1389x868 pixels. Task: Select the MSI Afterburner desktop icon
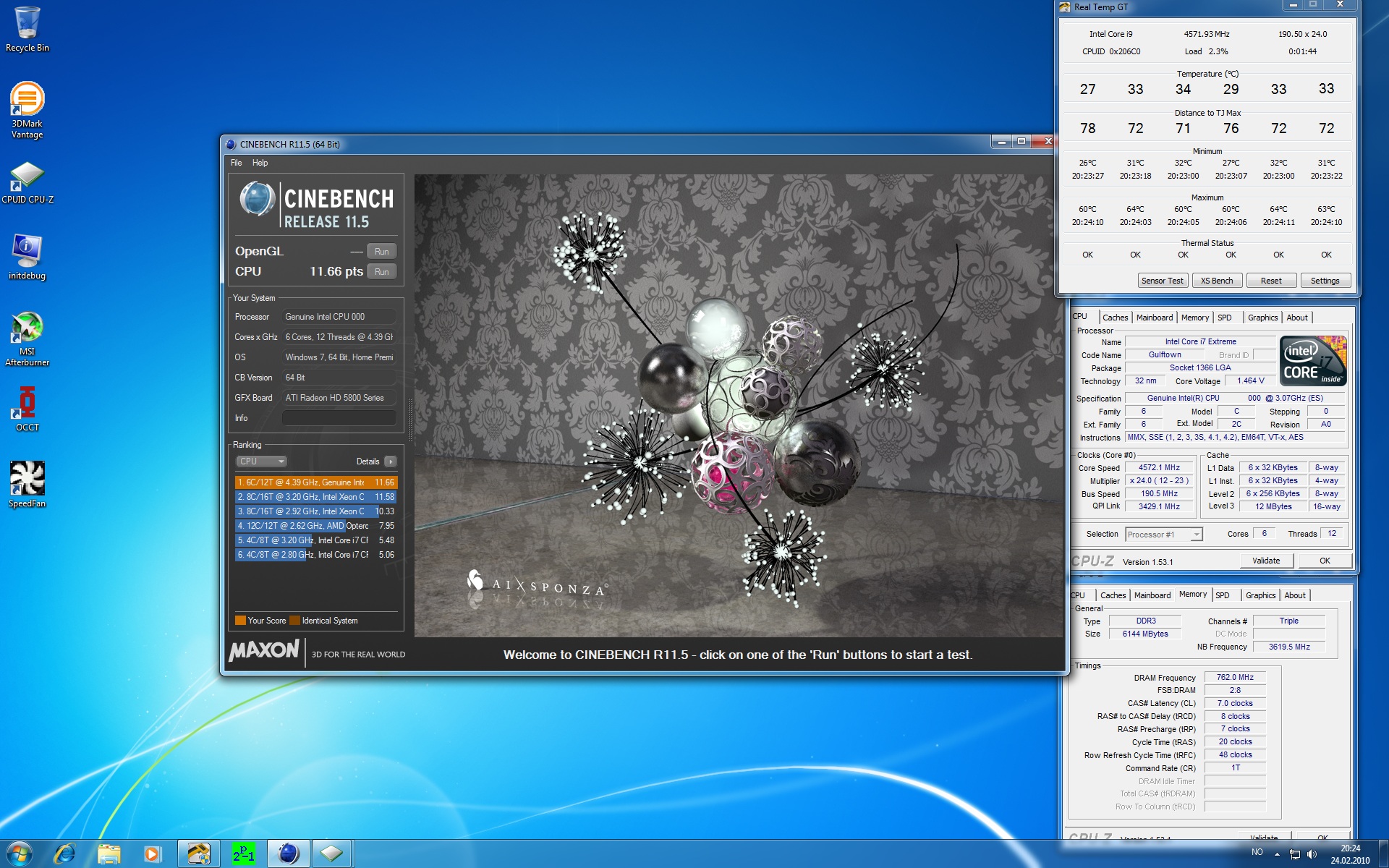(27, 339)
